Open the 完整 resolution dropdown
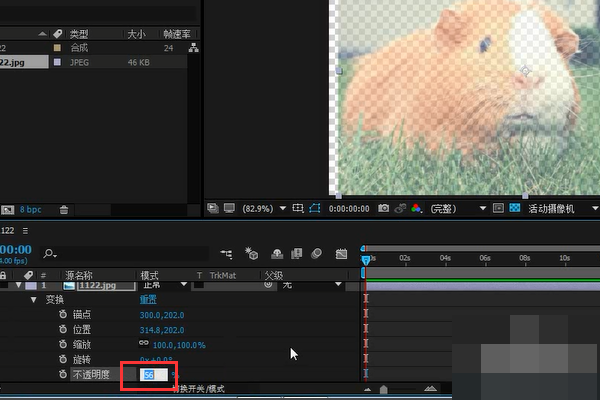This screenshot has width=600, height=400. tap(458, 209)
